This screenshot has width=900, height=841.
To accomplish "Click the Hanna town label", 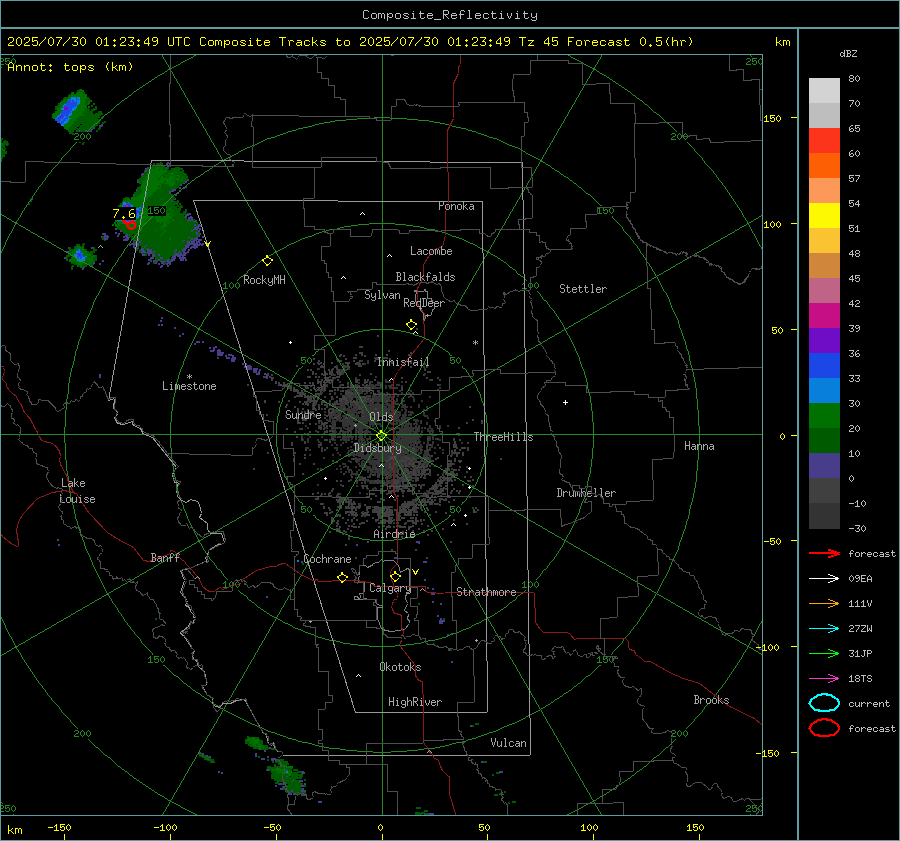I will coord(699,446).
